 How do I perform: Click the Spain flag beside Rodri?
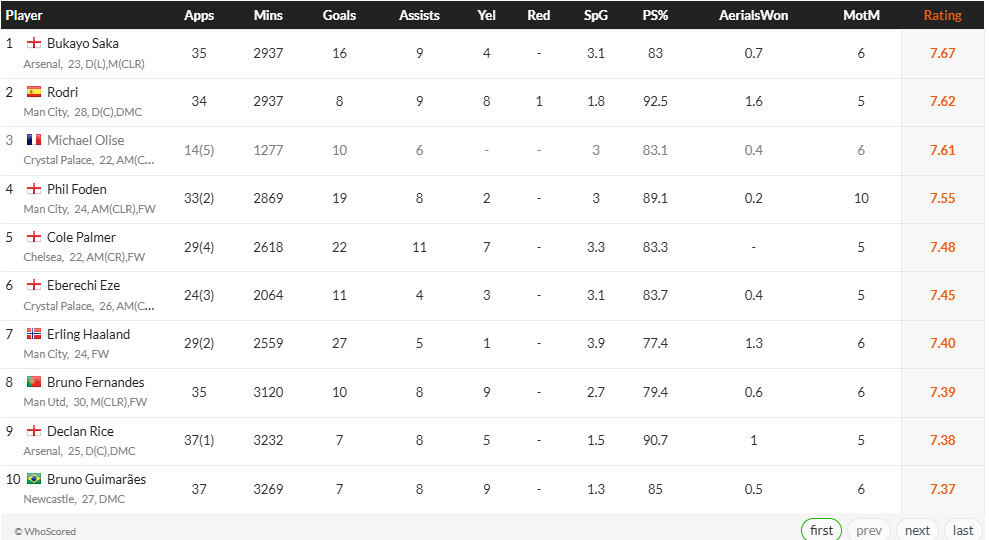[34, 92]
